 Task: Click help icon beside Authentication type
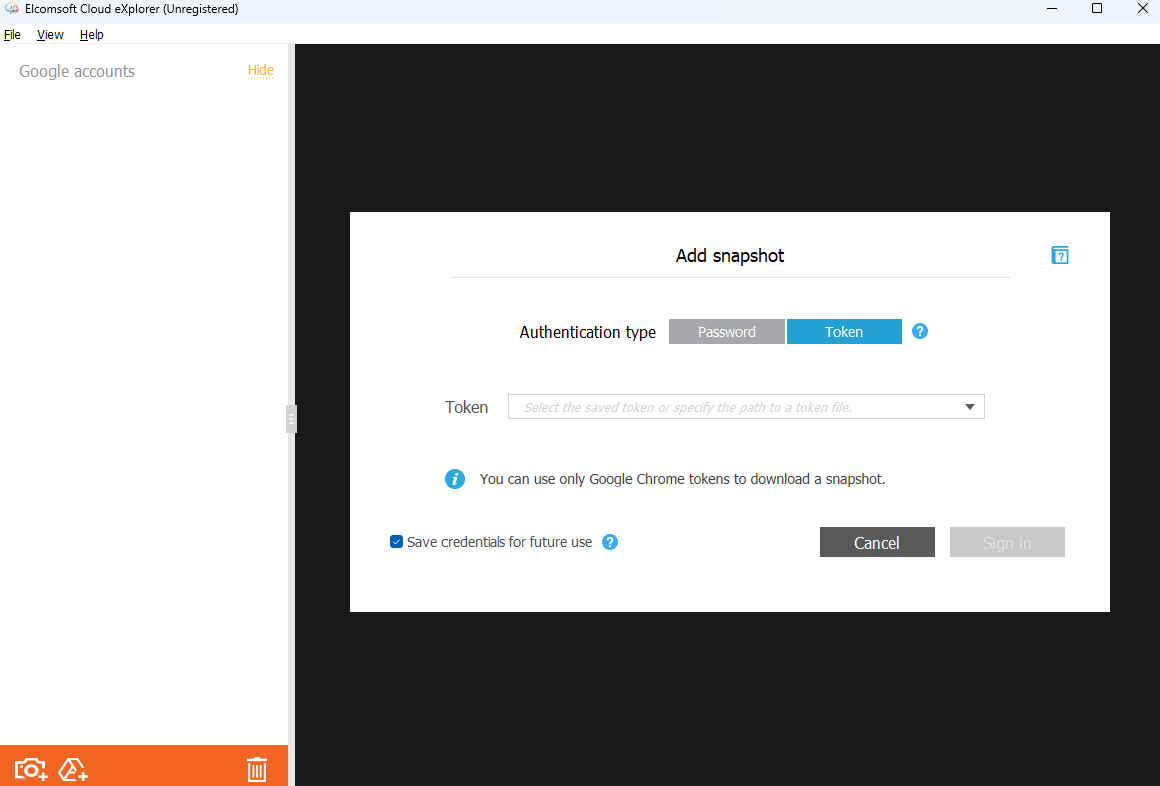[x=920, y=332]
